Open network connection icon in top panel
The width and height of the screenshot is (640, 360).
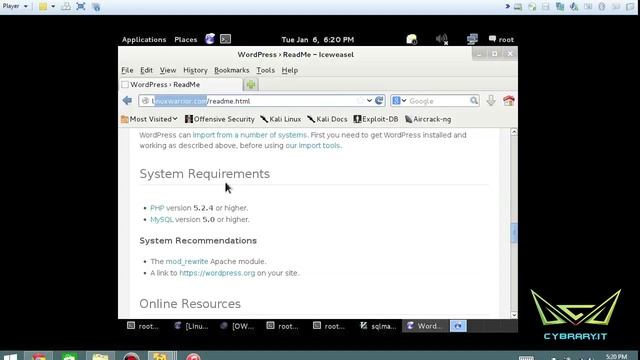(x=472, y=39)
